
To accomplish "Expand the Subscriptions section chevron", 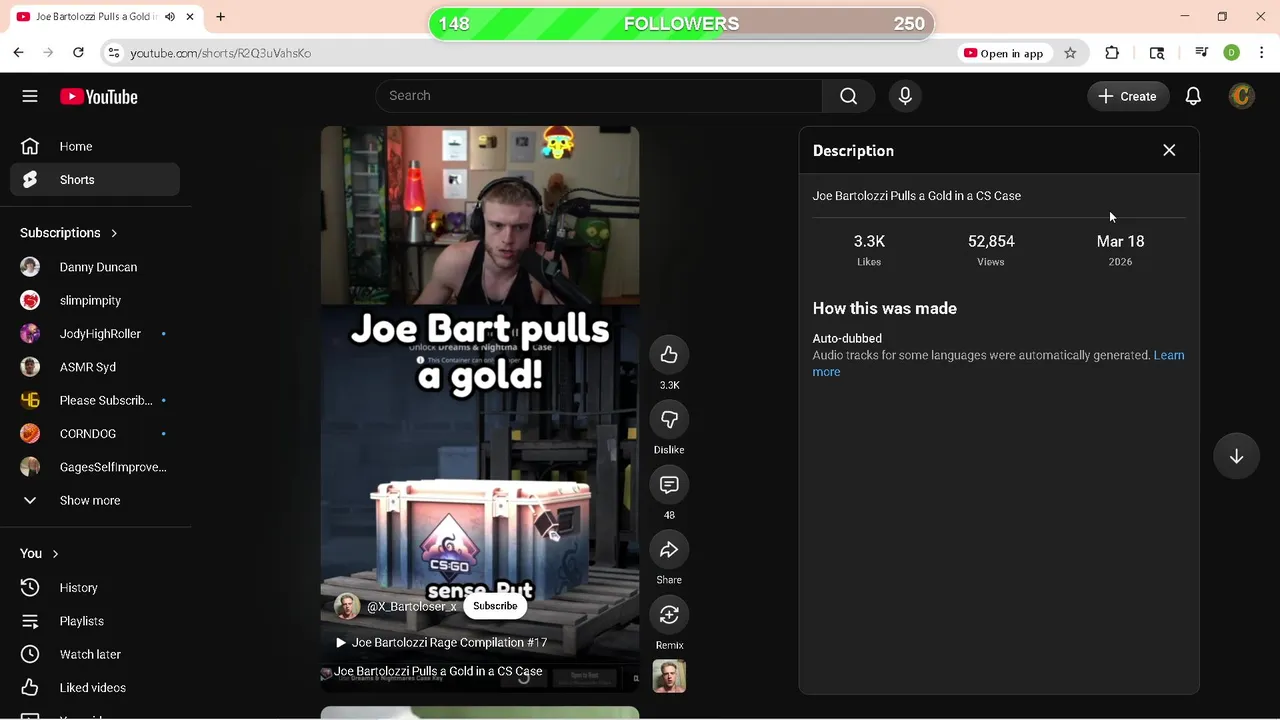I will pos(114,233).
